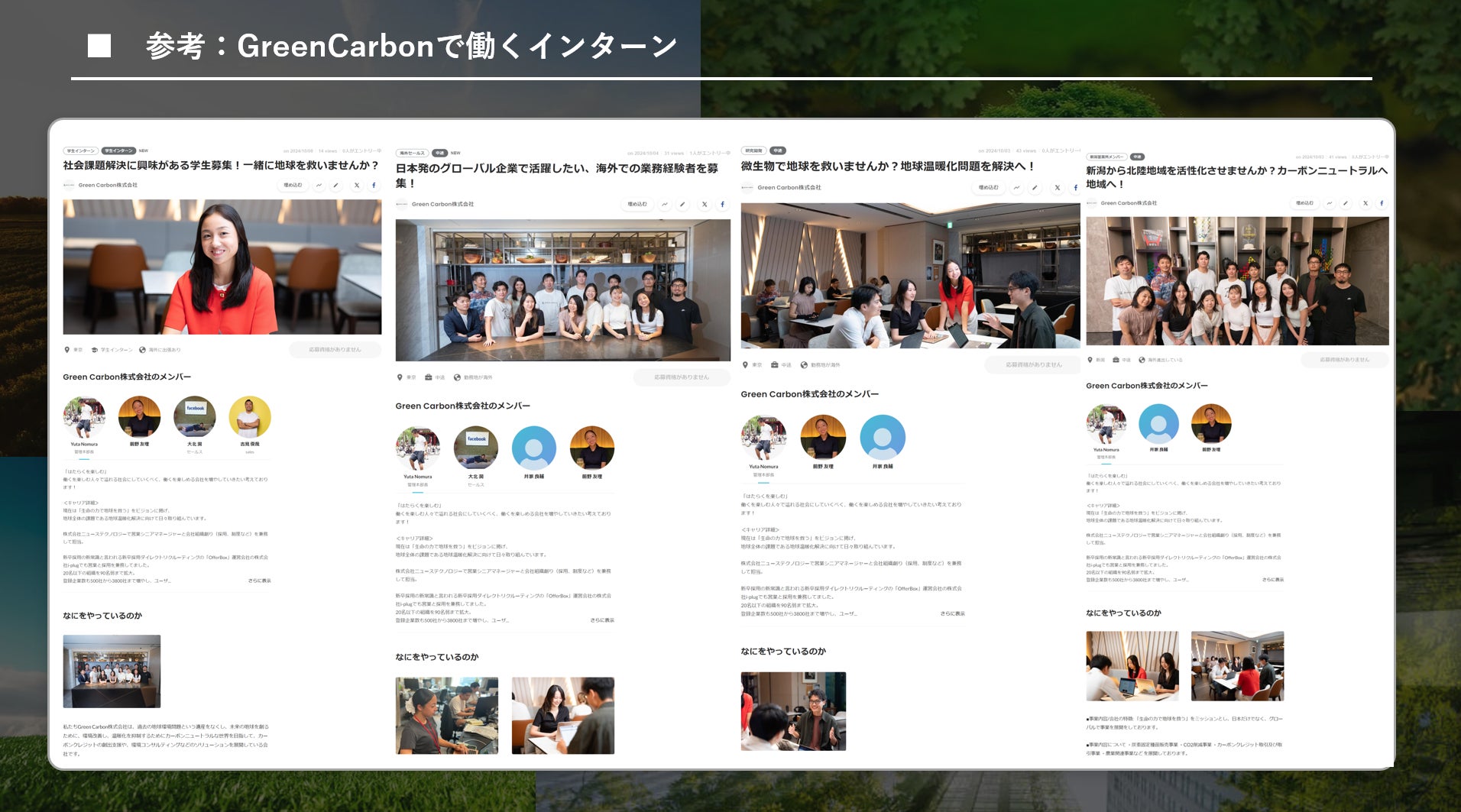
Task: Click 埋め込む on the 社会課題解決 posting
Action: pos(293,186)
